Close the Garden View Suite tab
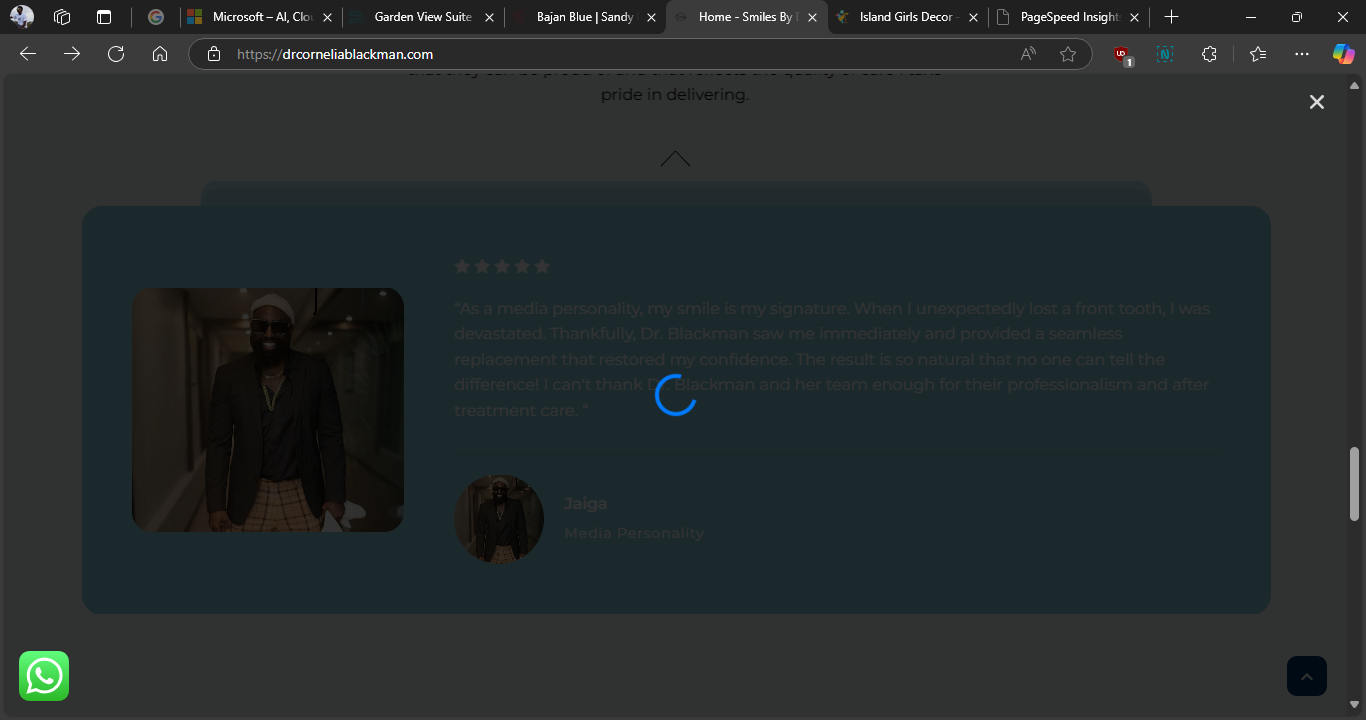 489,17
